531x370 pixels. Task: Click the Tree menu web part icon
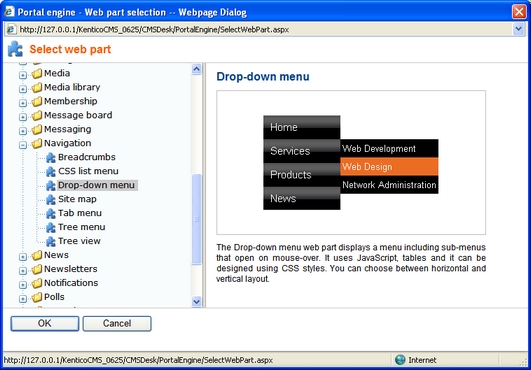pos(51,227)
